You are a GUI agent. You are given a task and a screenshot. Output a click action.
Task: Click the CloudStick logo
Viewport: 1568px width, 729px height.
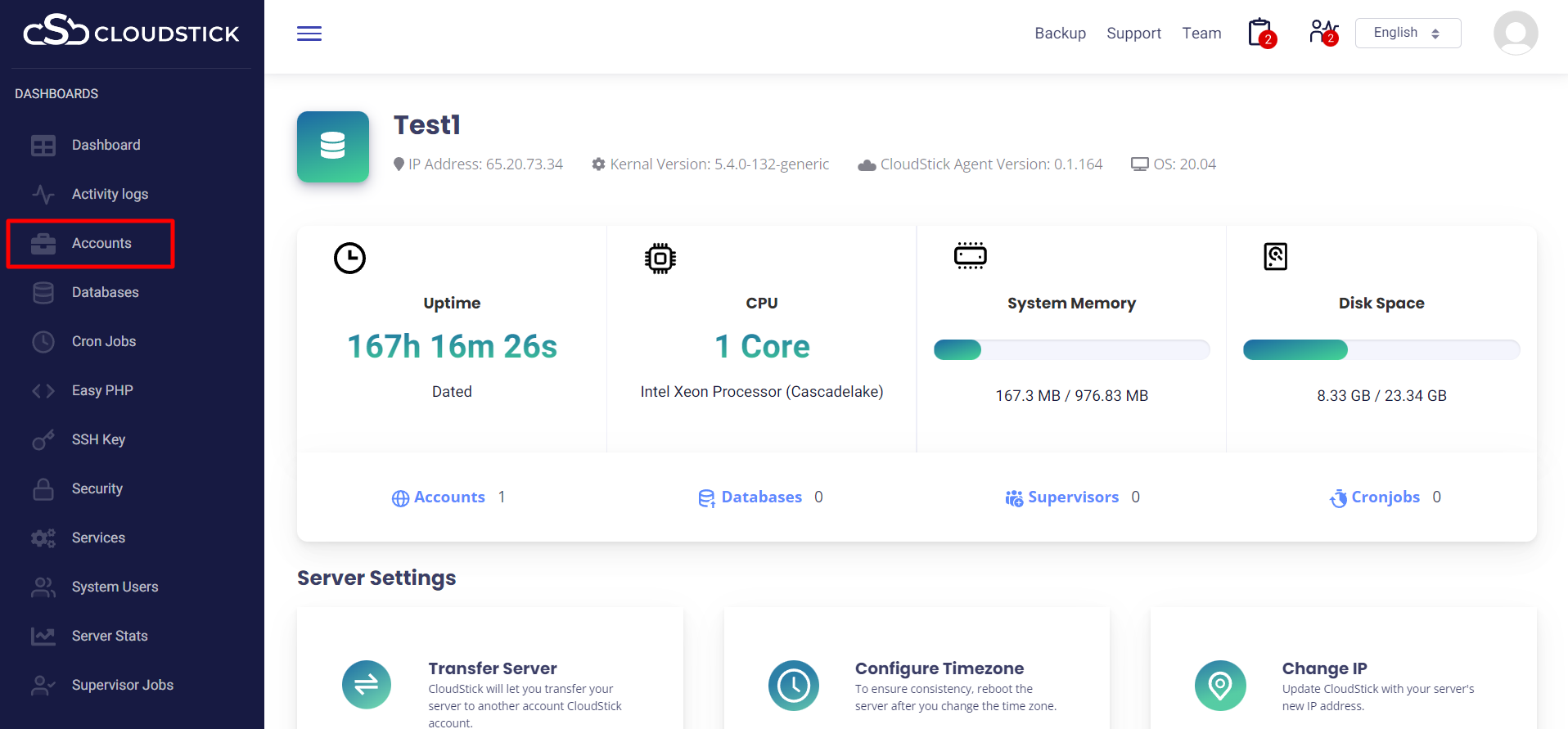tap(131, 32)
